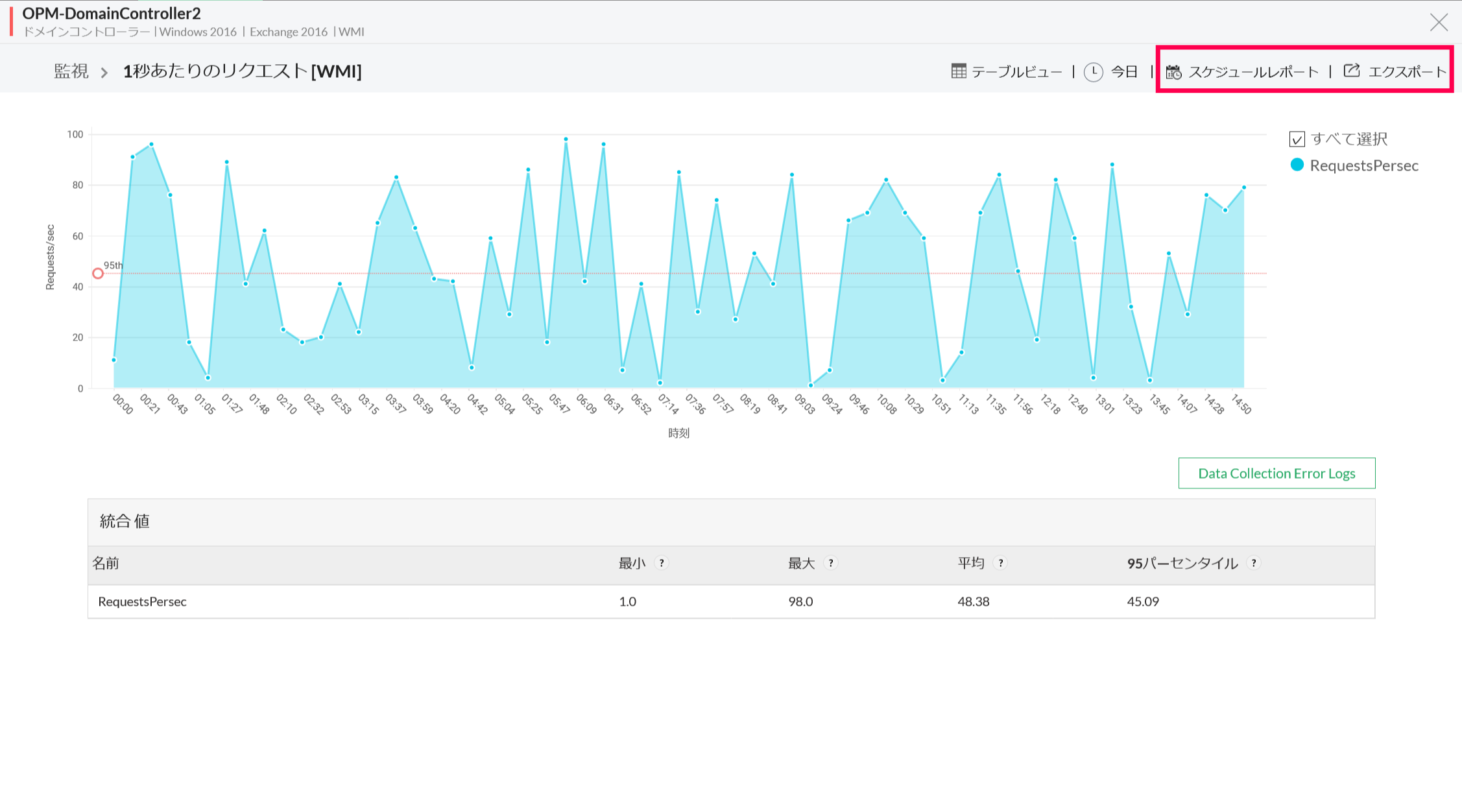Screen dimensions: 1462x812
Task: Open スケジュールレポート text option
Action: [1253, 72]
